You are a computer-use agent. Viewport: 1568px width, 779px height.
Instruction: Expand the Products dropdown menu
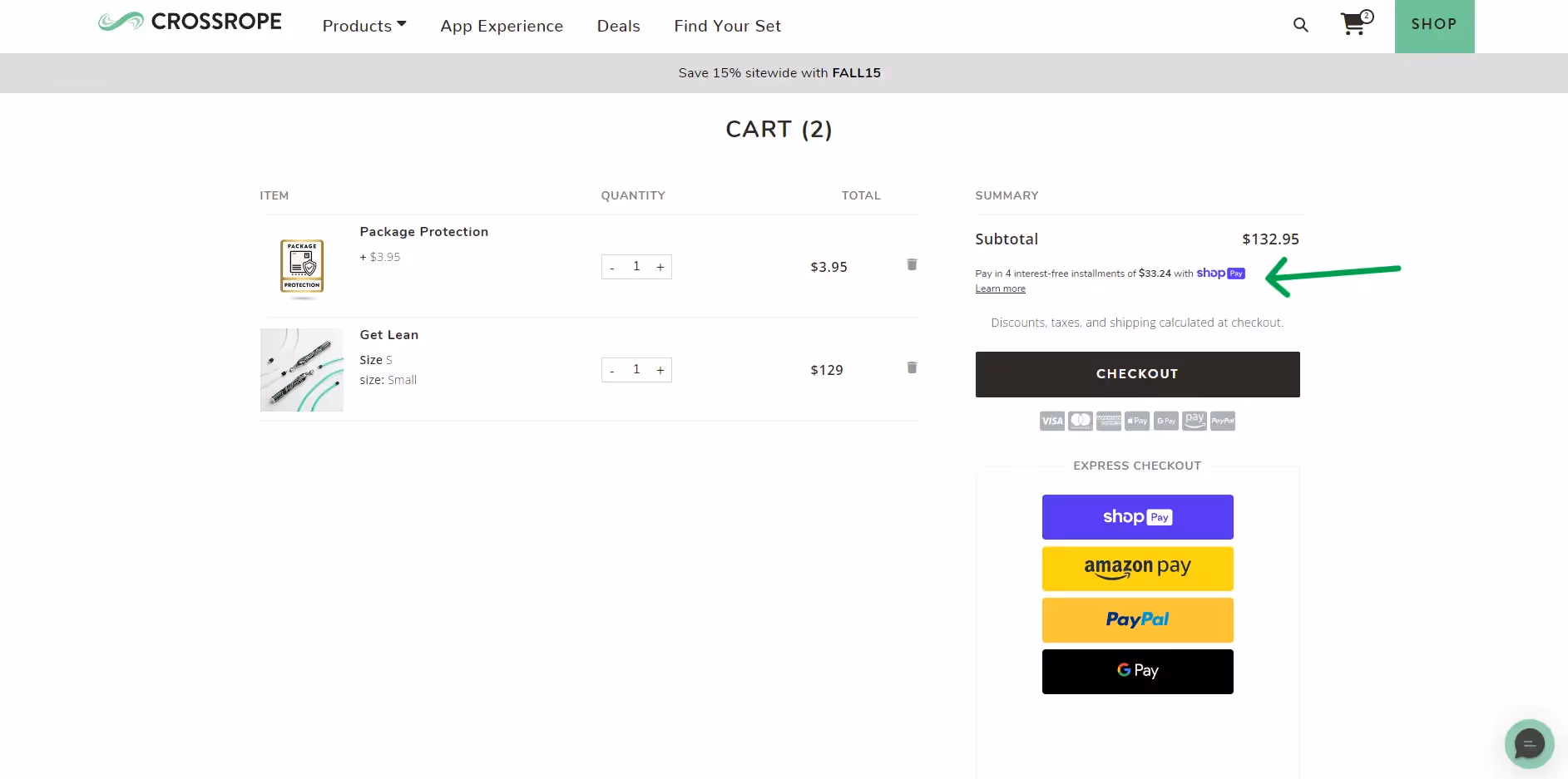[x=364, y=26]
